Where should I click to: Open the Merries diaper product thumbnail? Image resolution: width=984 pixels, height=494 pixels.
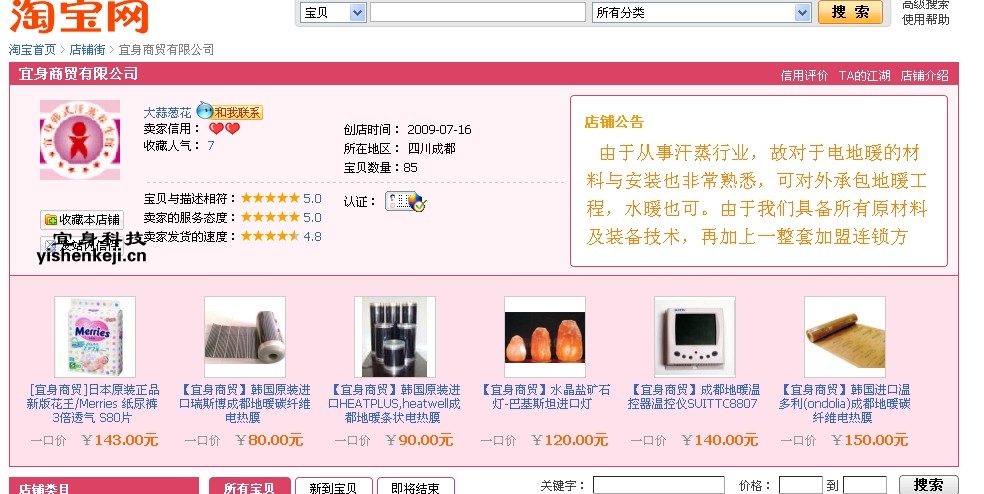(95, 337)
